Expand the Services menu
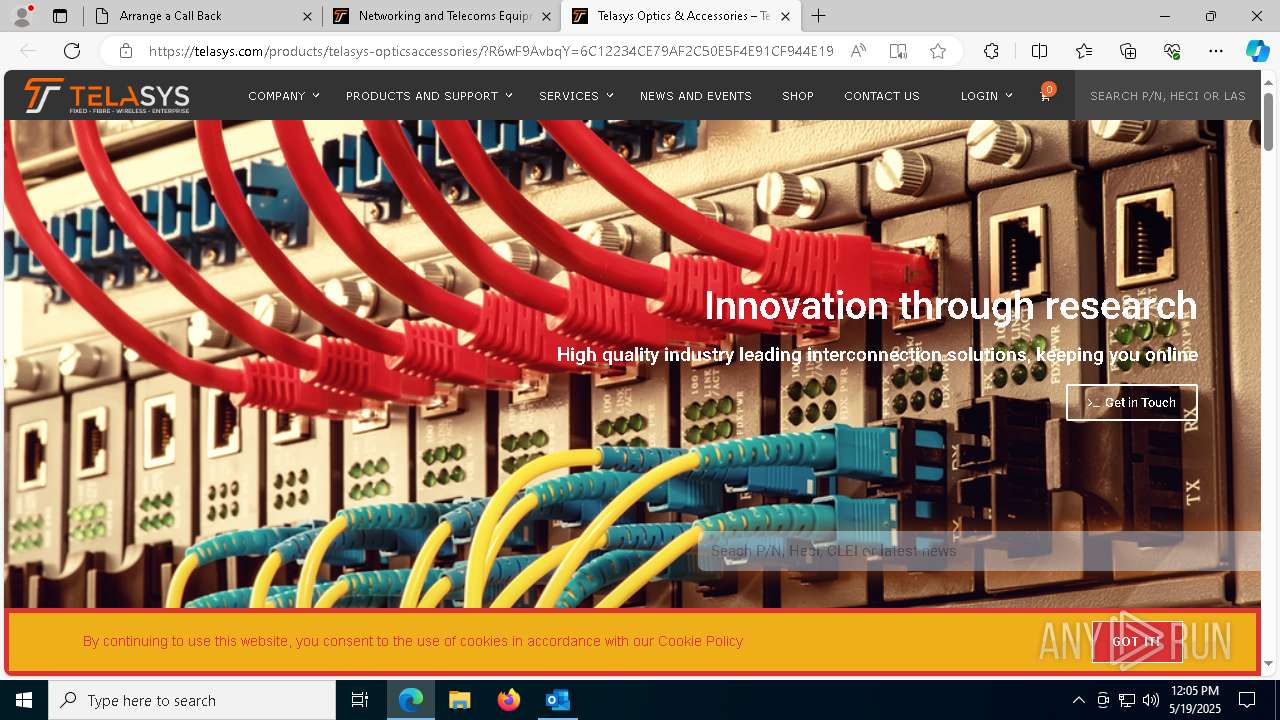1280x720 pixels. 576,96
